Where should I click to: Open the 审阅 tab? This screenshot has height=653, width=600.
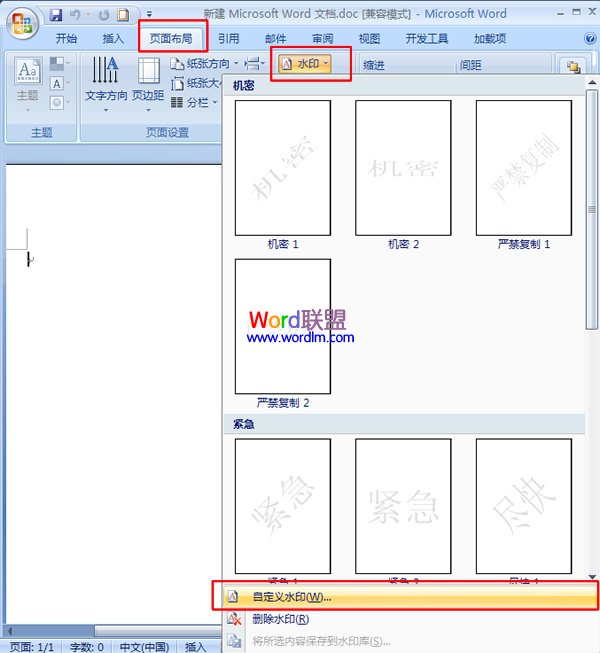pos(323,39)
